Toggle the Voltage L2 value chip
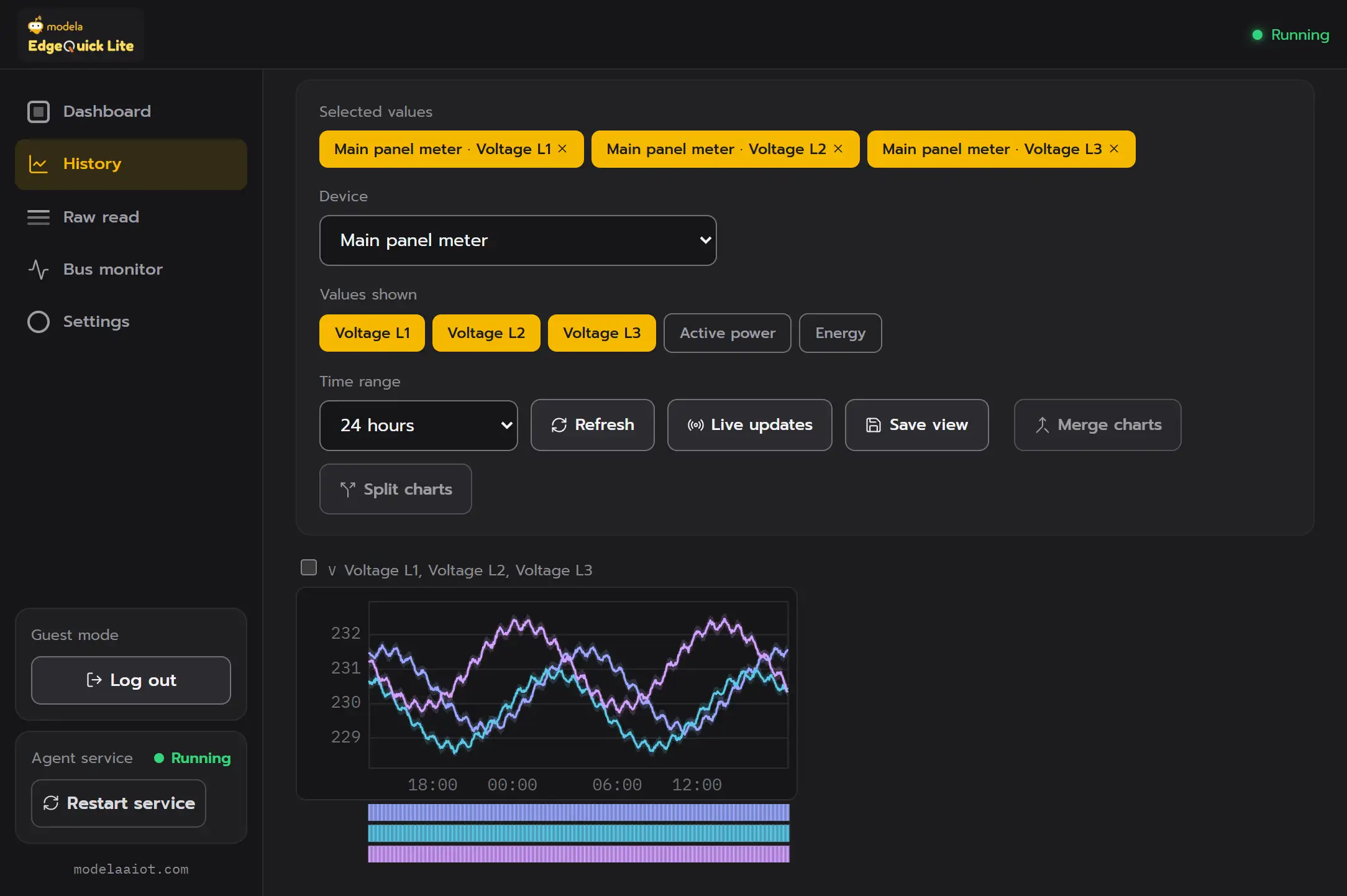 (486, 333)
